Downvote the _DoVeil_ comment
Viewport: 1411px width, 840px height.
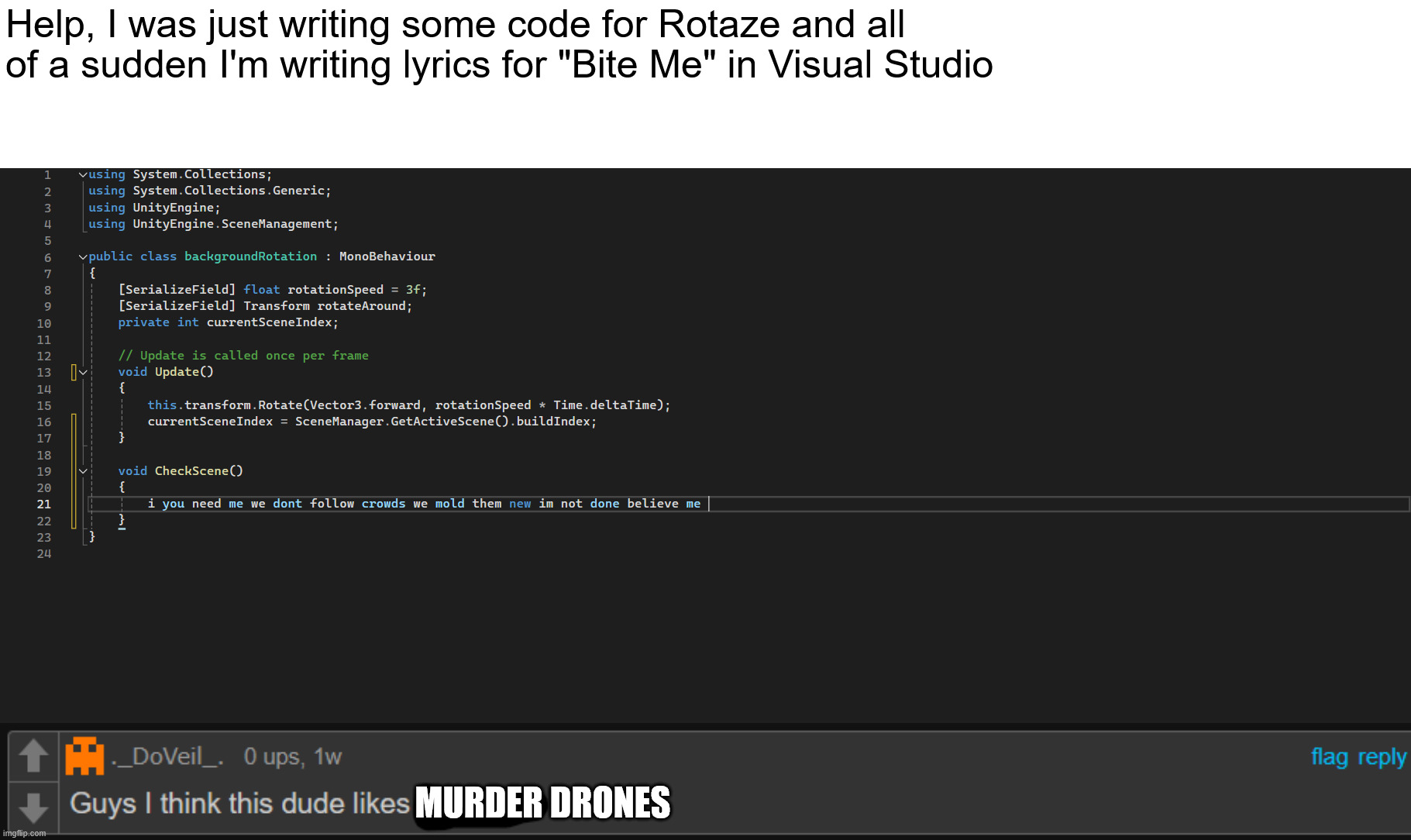tap(33, 807)
